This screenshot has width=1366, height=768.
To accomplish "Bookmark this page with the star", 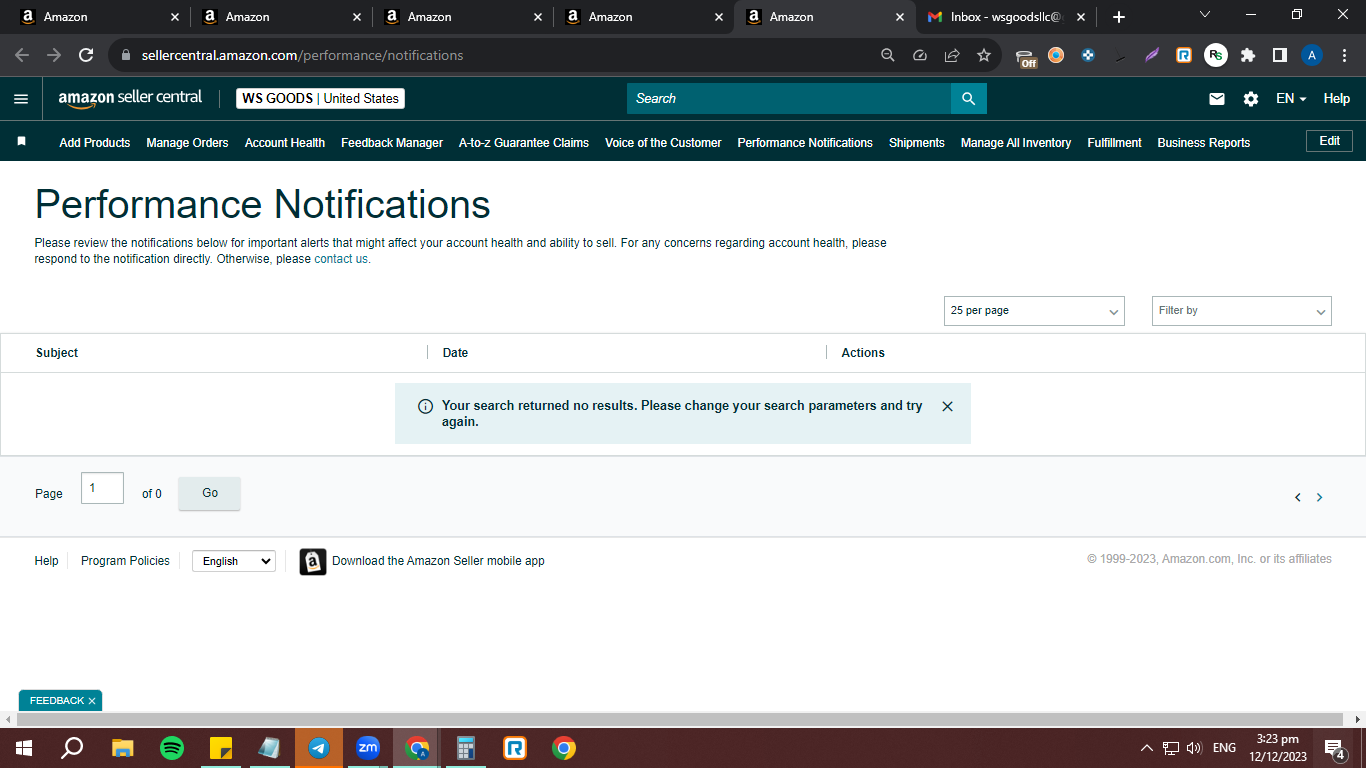I will pyautogui.click(x=984, y=55).
